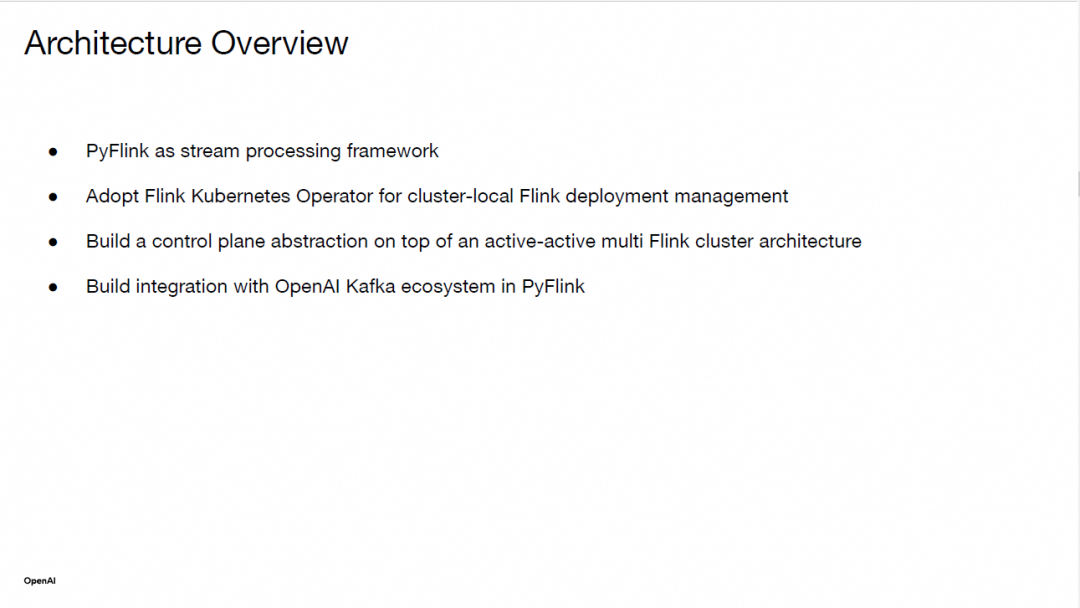1080x608 pixels.
Task: Click the phrase control plane abstraction
Action: (260, 242)
